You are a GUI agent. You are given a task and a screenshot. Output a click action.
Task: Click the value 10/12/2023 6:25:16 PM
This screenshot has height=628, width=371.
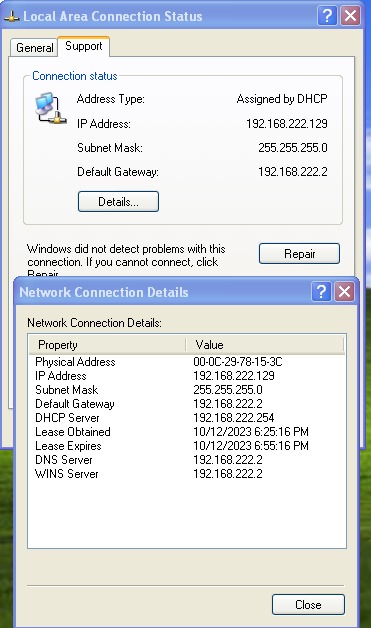tap(251, 432)
